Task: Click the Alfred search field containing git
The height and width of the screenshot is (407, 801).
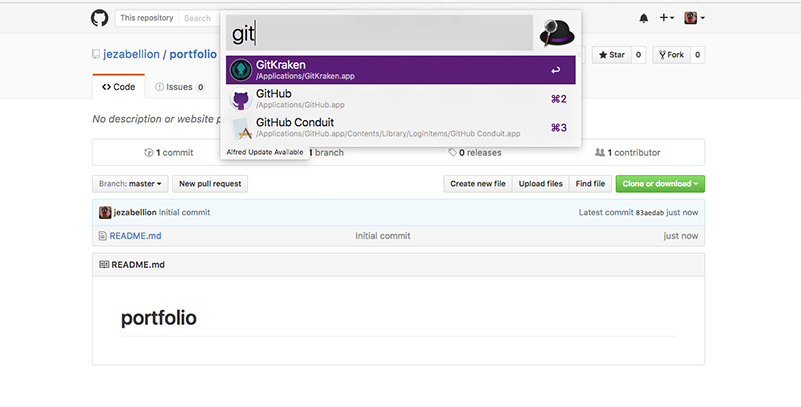Action: [x=380, y=33]
